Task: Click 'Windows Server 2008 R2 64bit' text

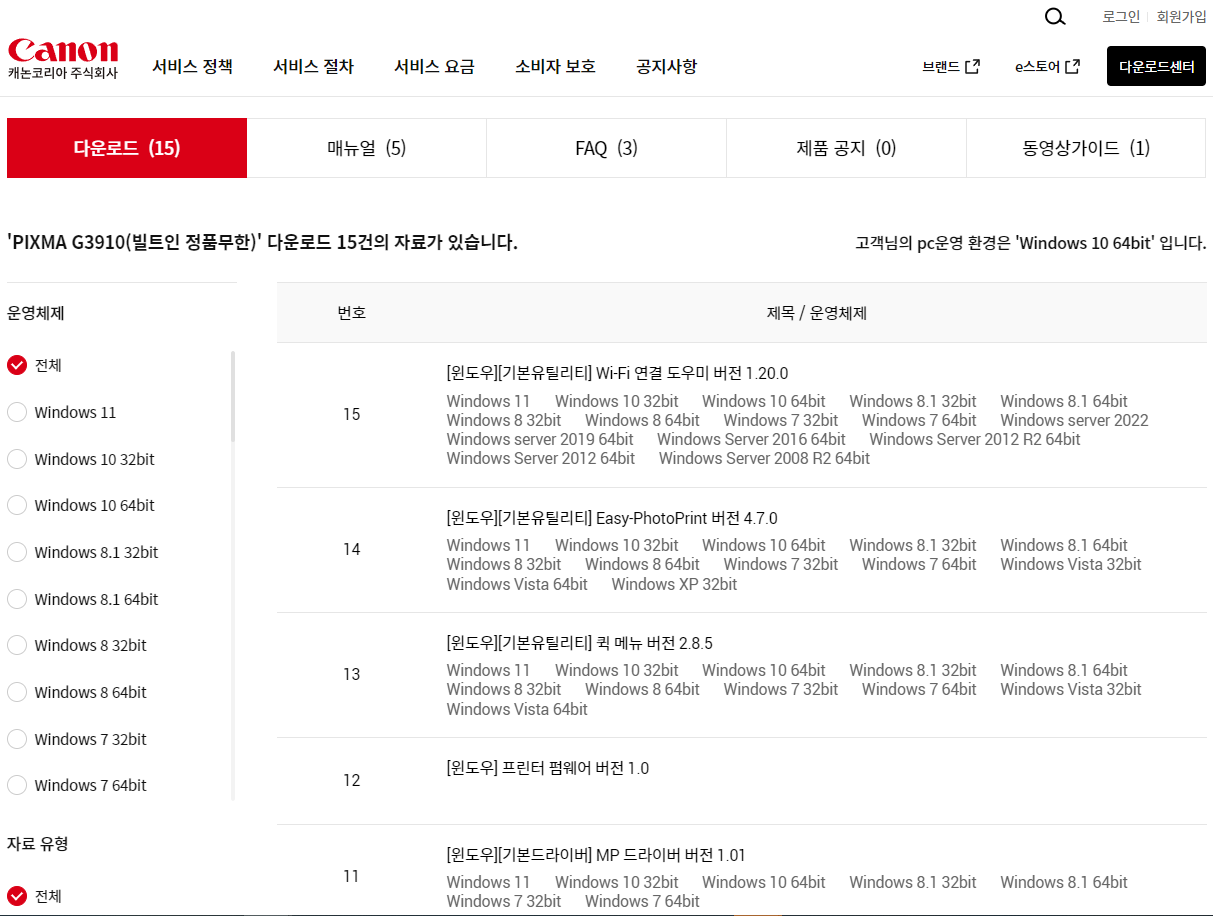Action: [x=764, y=458]
